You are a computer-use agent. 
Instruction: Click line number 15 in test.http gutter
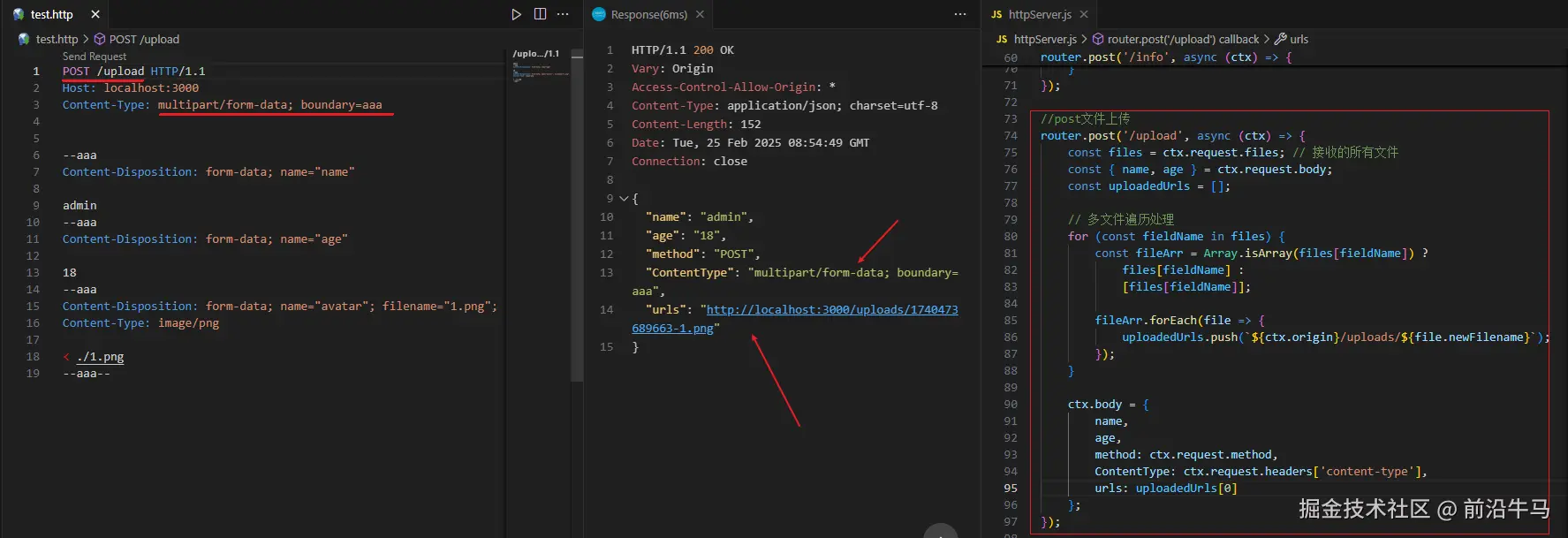pyautogui.click(x=33, y=307)
